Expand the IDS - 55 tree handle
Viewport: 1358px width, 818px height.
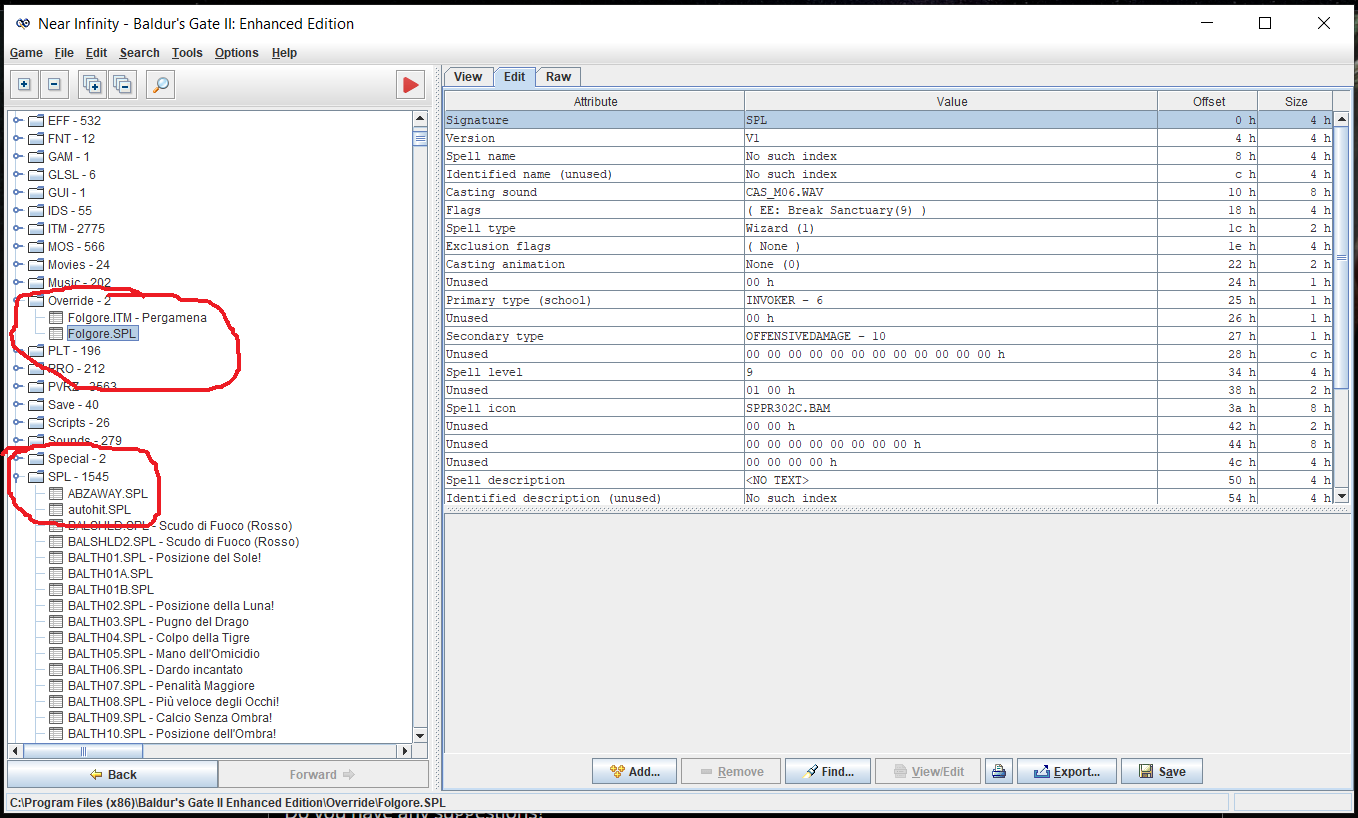coord(17,210)
